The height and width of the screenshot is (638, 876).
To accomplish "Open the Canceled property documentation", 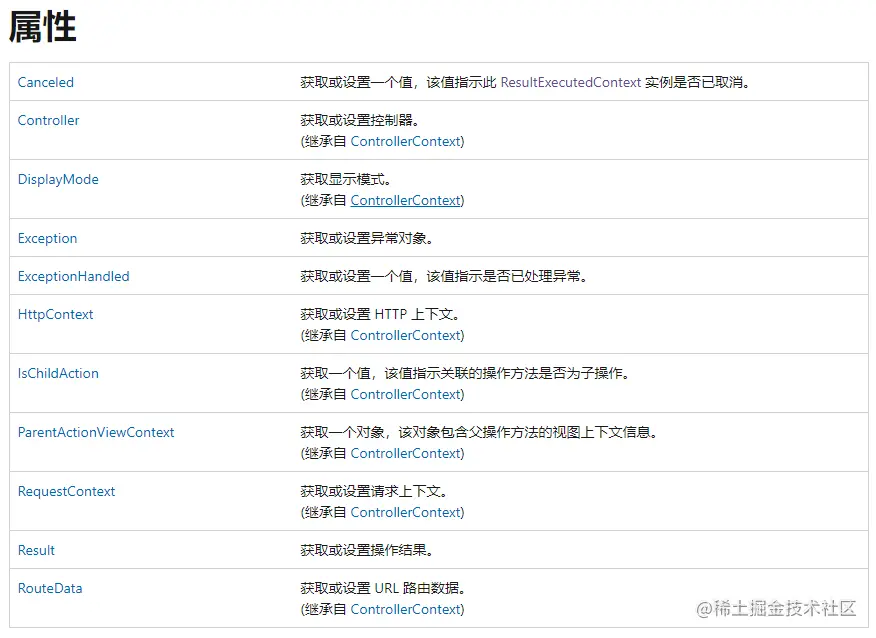I will click(45, 82).
